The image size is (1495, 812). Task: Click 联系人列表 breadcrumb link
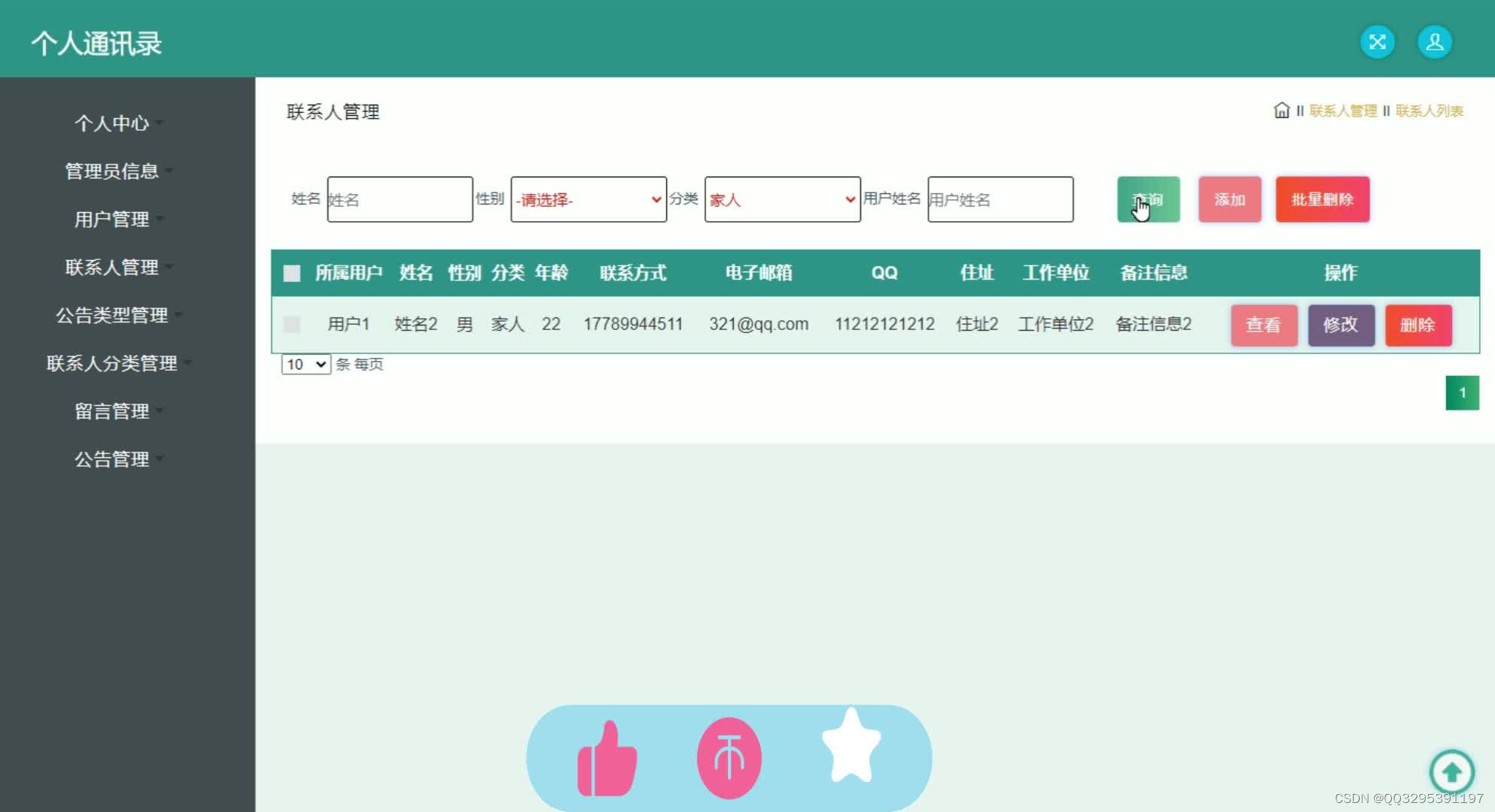tap(1430, 111)
